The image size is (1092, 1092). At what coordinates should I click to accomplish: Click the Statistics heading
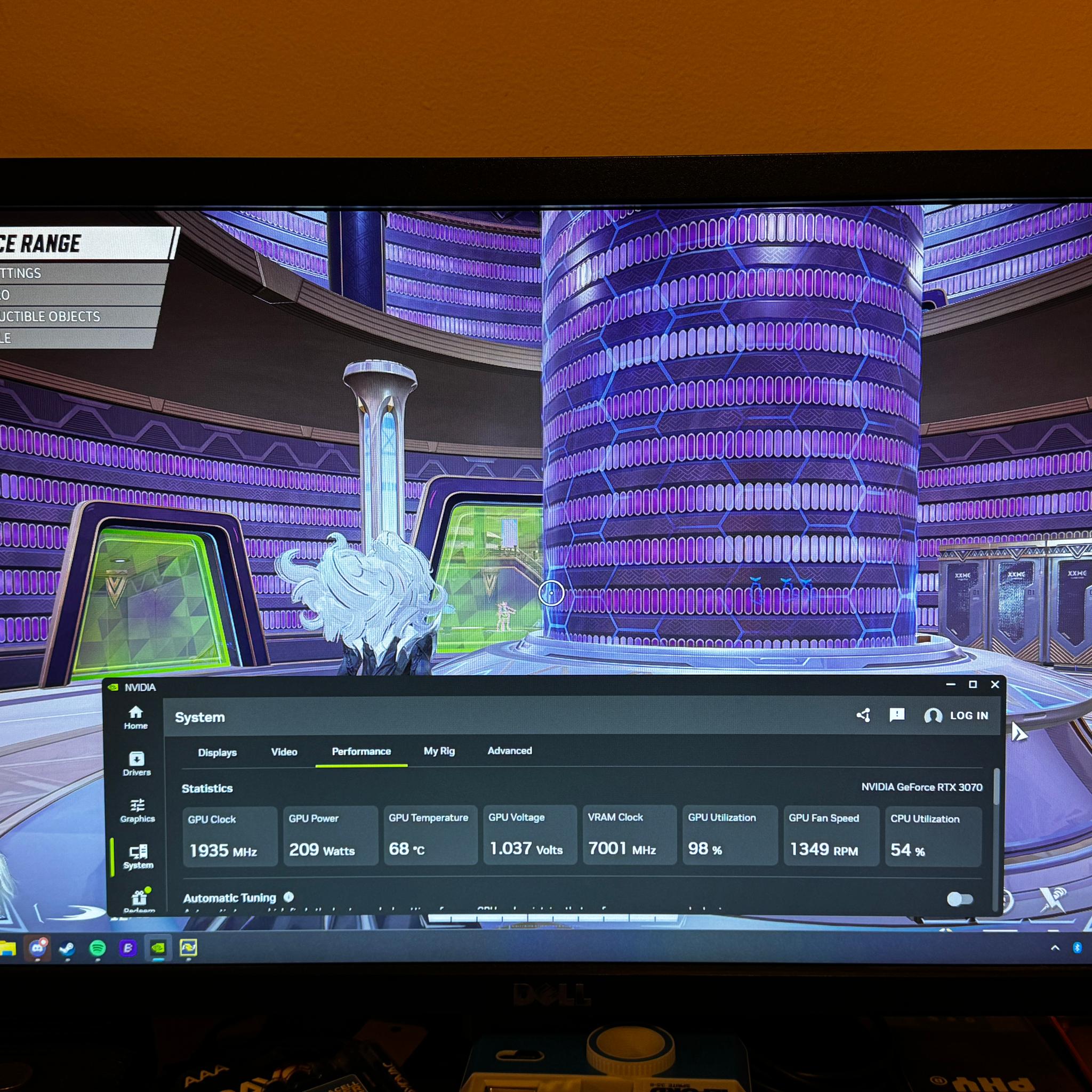tap(207, 789)
